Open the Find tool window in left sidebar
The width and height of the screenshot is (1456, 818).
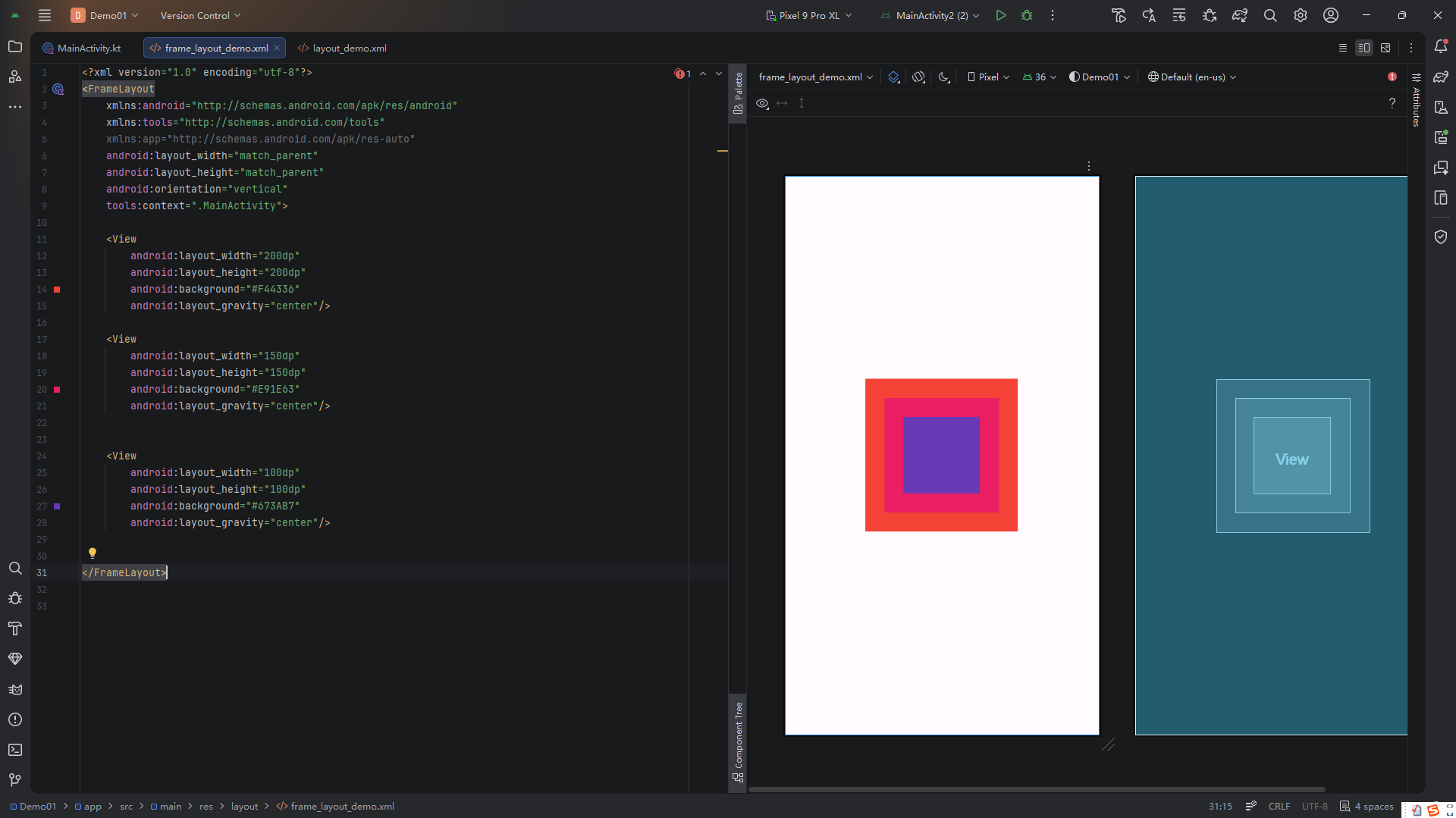coord(15,568)
